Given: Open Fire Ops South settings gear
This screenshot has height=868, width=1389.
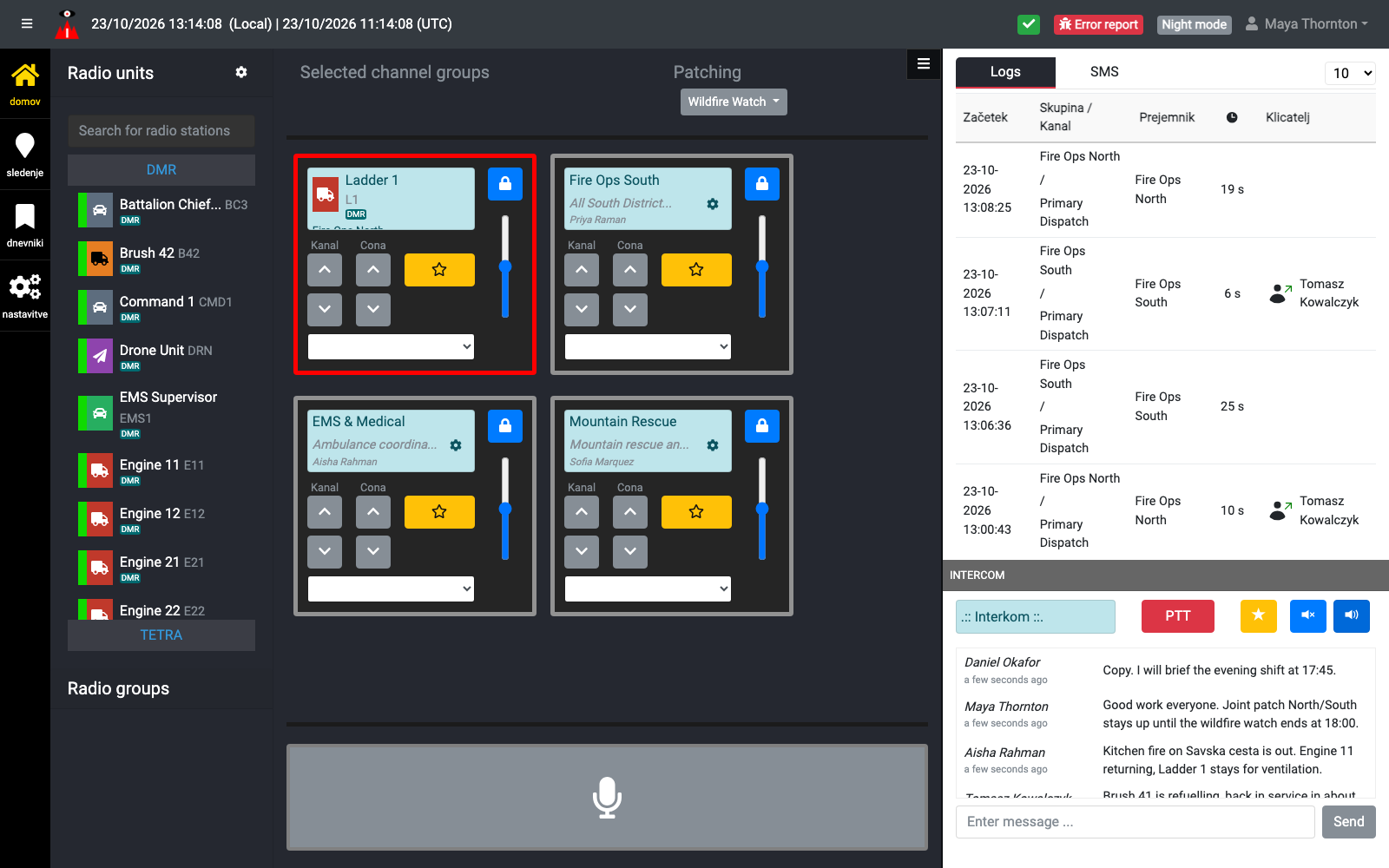Looking at the screenshot, I should coord(713,204).
